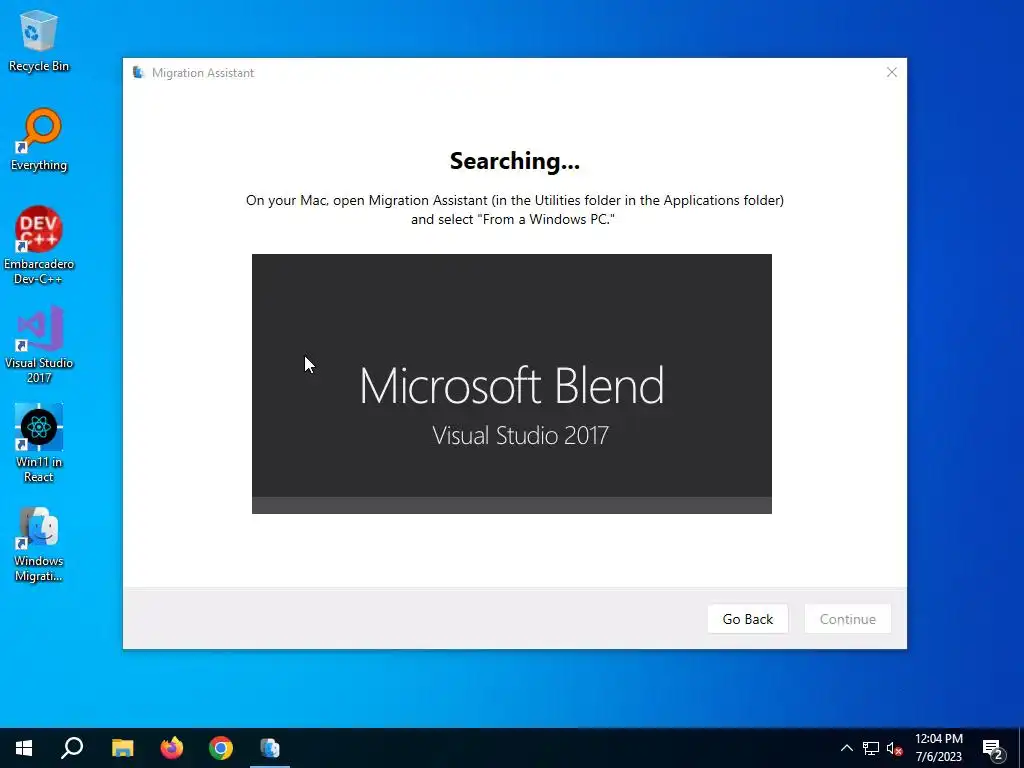Image resolution: width=1024 pixels, height=768 pixels.
Task: Click the Migration Assistant title bar icon
Action: (x=138, y=72)
